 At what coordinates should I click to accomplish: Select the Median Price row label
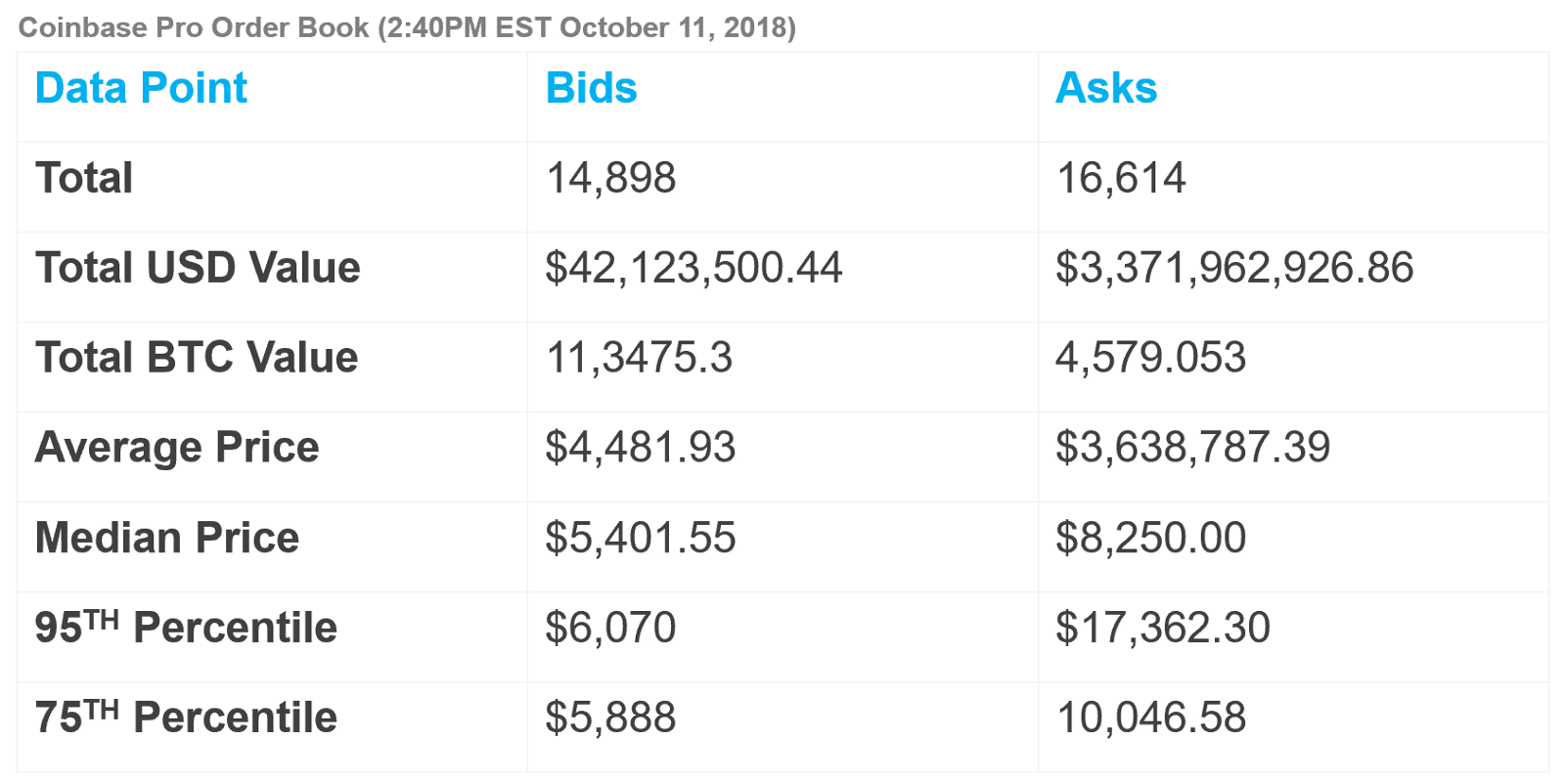coord(167,538)
